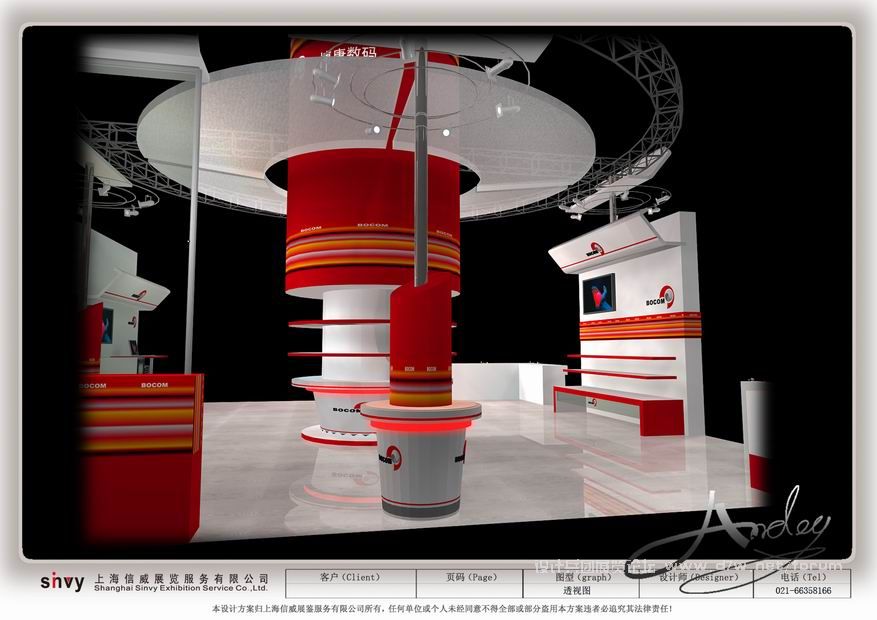Click the sinvy company logo
This screenshot has height=620, width=877.
pyautogui.click(x=62, y=582)
